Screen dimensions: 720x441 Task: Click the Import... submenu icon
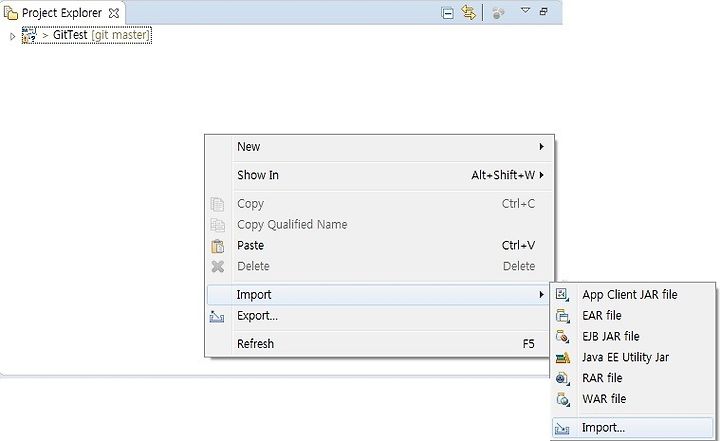[562, 429]
